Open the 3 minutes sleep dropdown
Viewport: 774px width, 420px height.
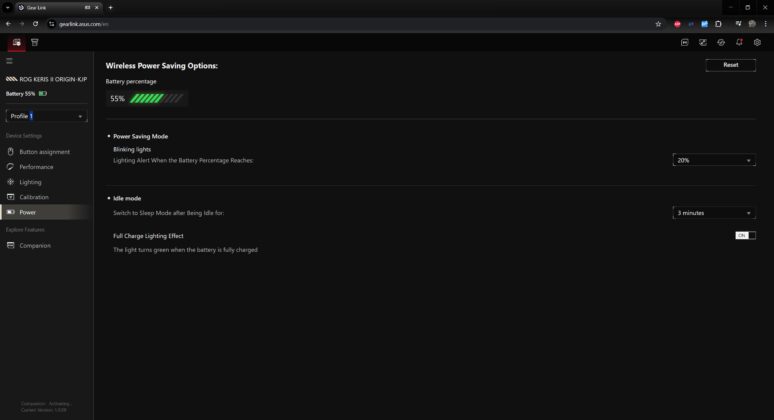pos(714,213)
